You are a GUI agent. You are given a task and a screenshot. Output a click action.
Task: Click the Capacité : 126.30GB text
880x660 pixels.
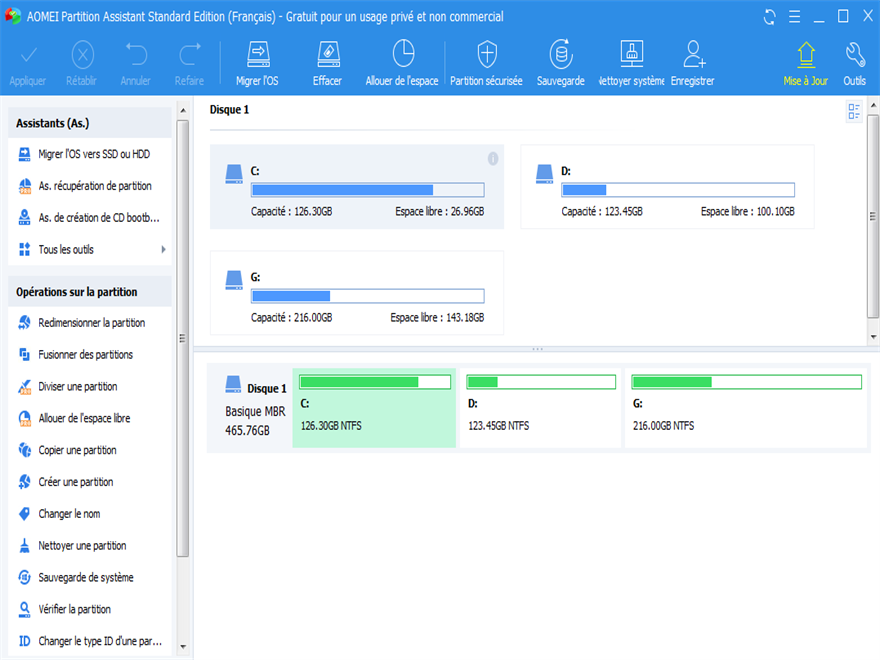291,212
